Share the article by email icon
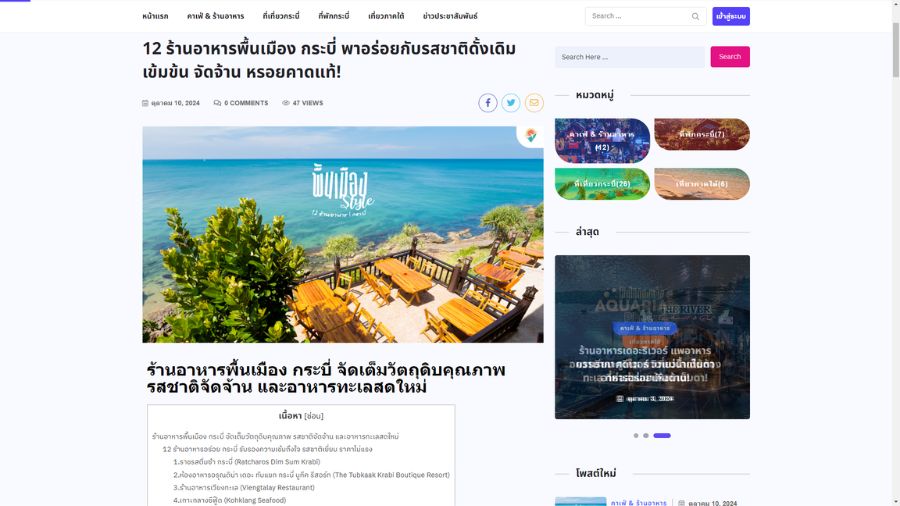 tap(534, 103)
